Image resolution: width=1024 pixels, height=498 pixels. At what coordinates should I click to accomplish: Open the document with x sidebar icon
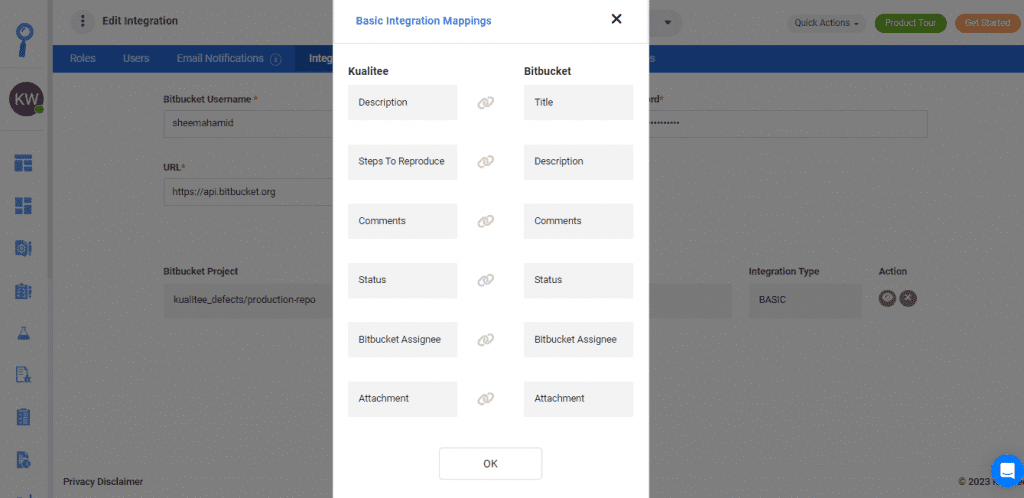[x=24, y=375]
